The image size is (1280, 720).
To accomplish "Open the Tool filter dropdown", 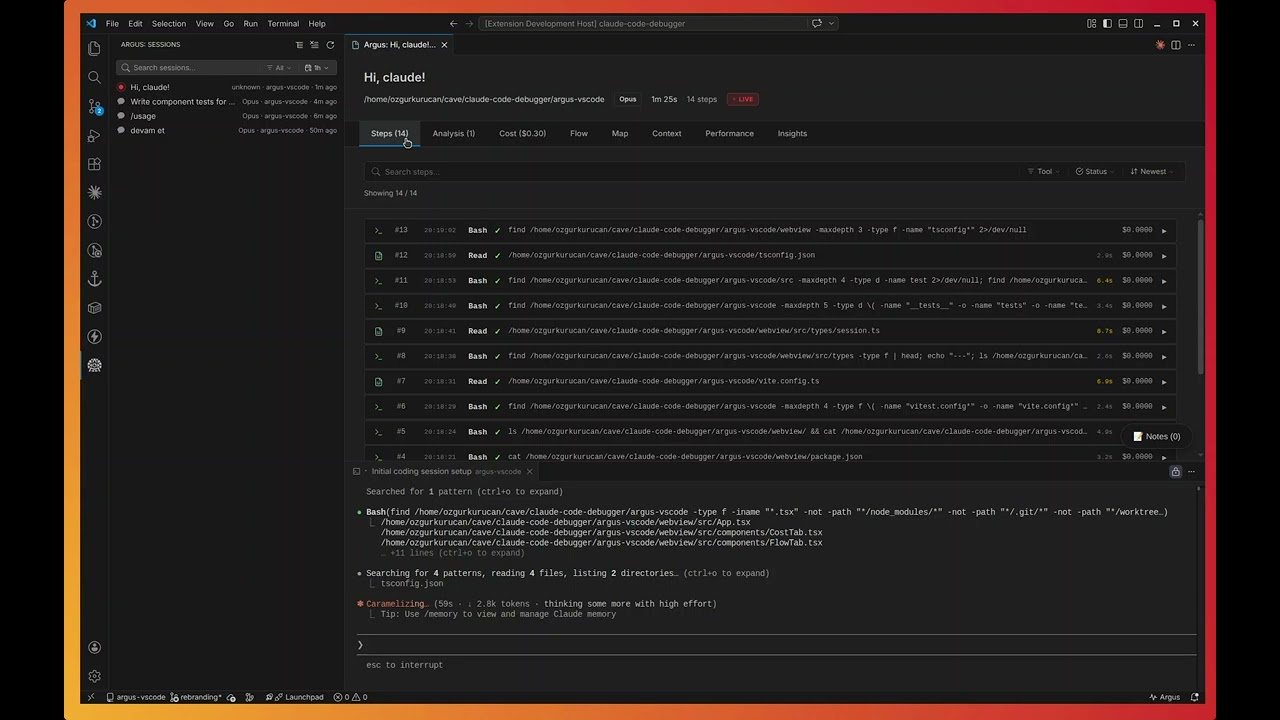I will click(x=1043, y=172).
